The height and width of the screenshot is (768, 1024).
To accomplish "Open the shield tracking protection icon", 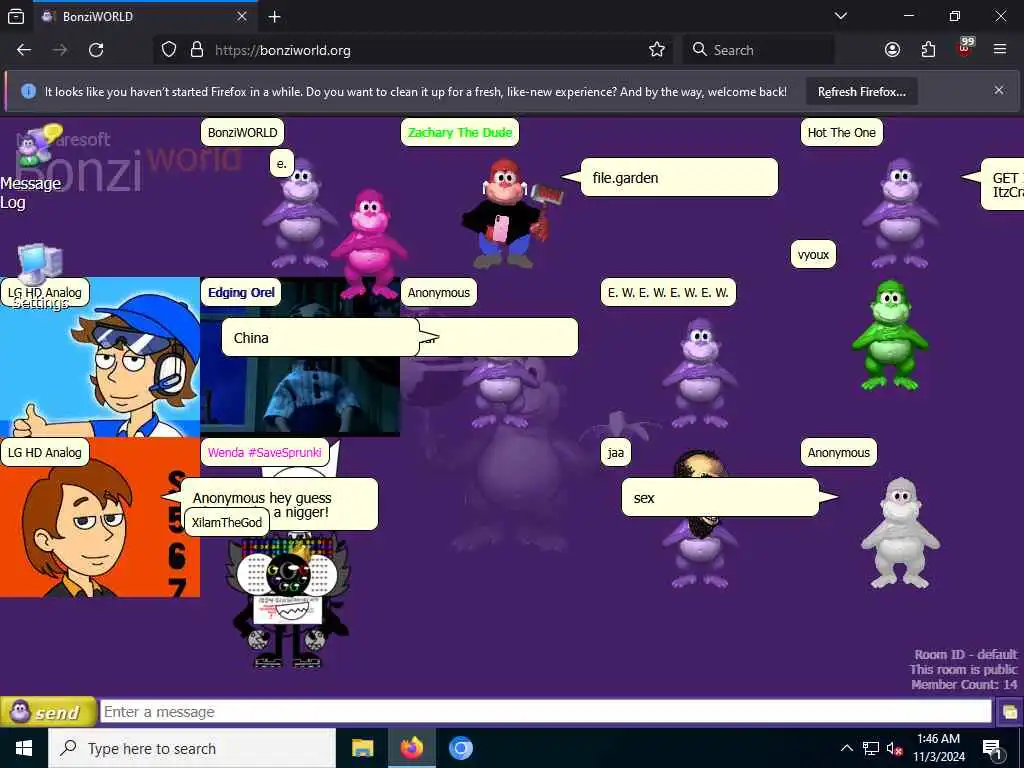I will (168, 50).
